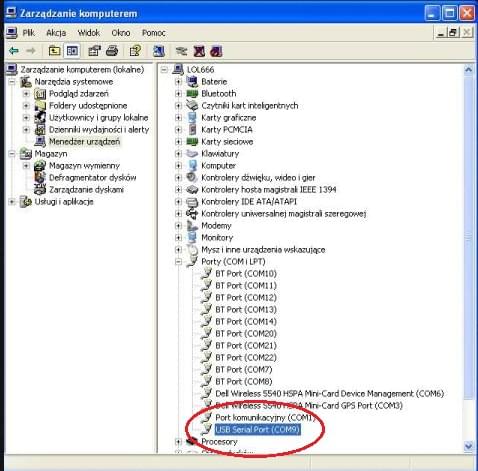Click the Disable device toolbar icon
The width and height of the screenshot is (478, 471).
tap(216, 51)
